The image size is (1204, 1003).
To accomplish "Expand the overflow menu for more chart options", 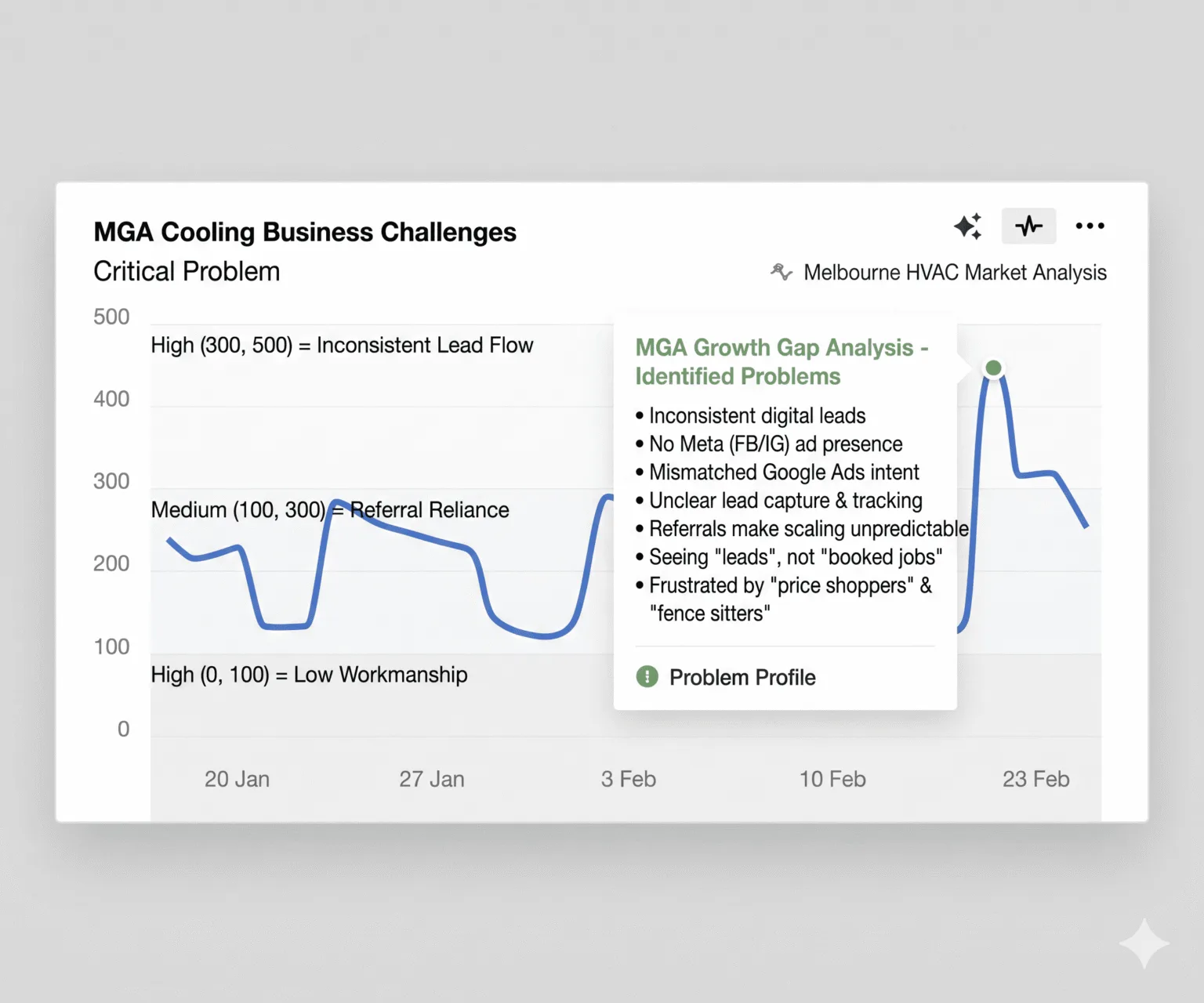I will pos(1090,226).
